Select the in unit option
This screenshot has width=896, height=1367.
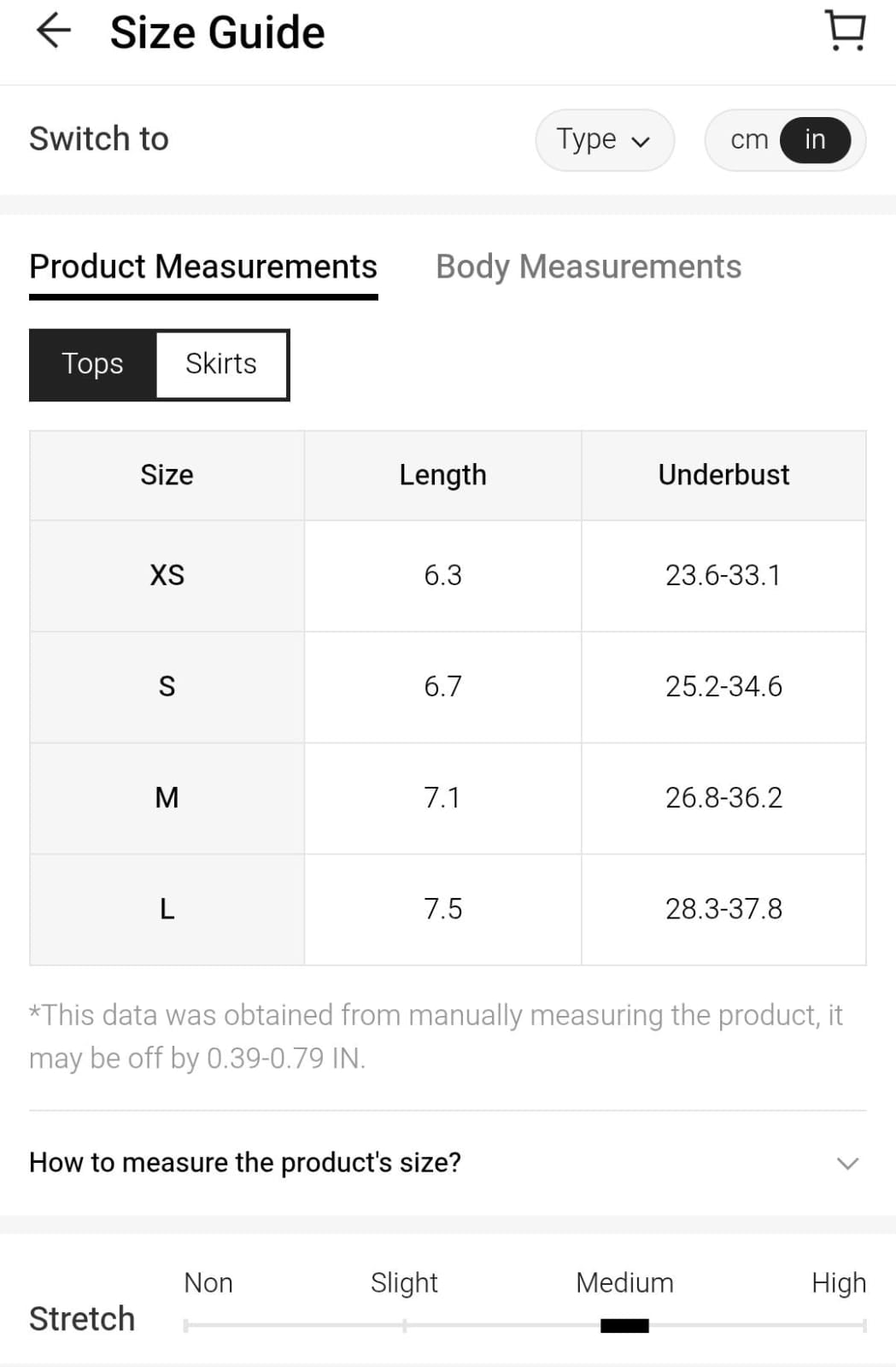[x=815, y=139]
